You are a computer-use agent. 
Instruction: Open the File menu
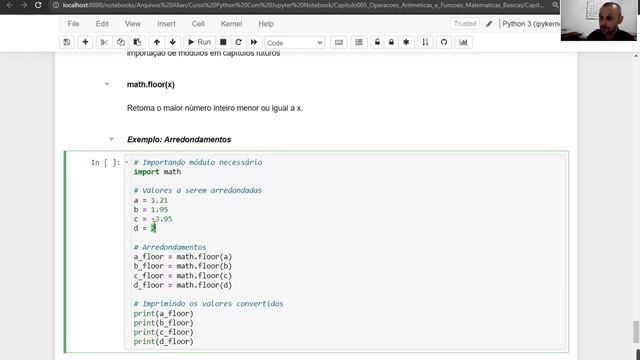pyautogui.click(x=73, y=24)
